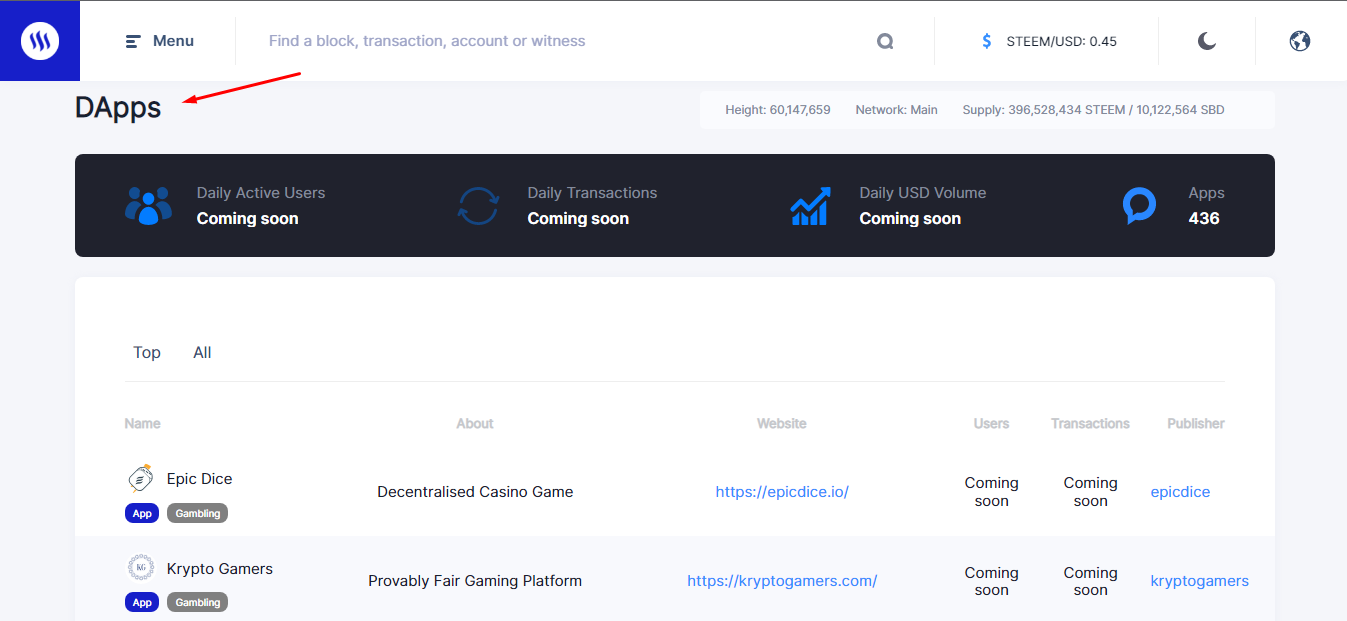The height and width of the screenshot is (621, 1347).
Task: Click the Network: Main text
Action: pyautogui.click(x=896, y=110)
